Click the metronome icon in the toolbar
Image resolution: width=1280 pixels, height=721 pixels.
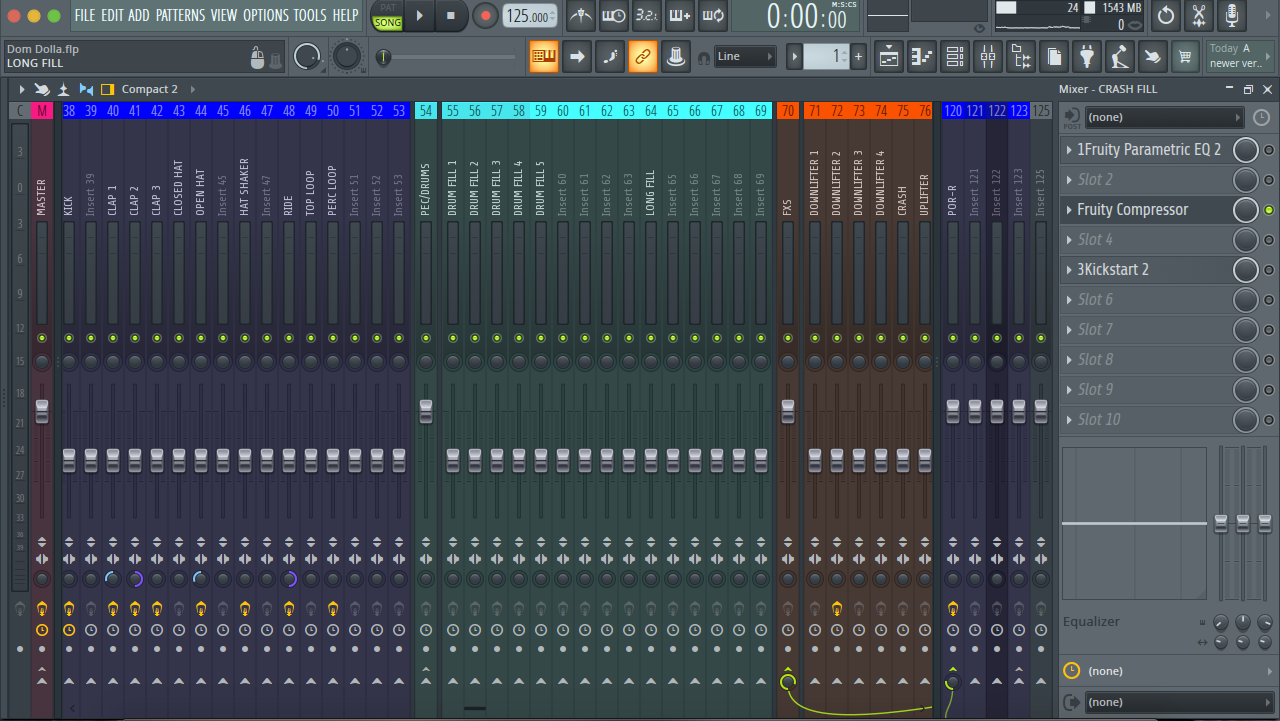click(580, 16)
